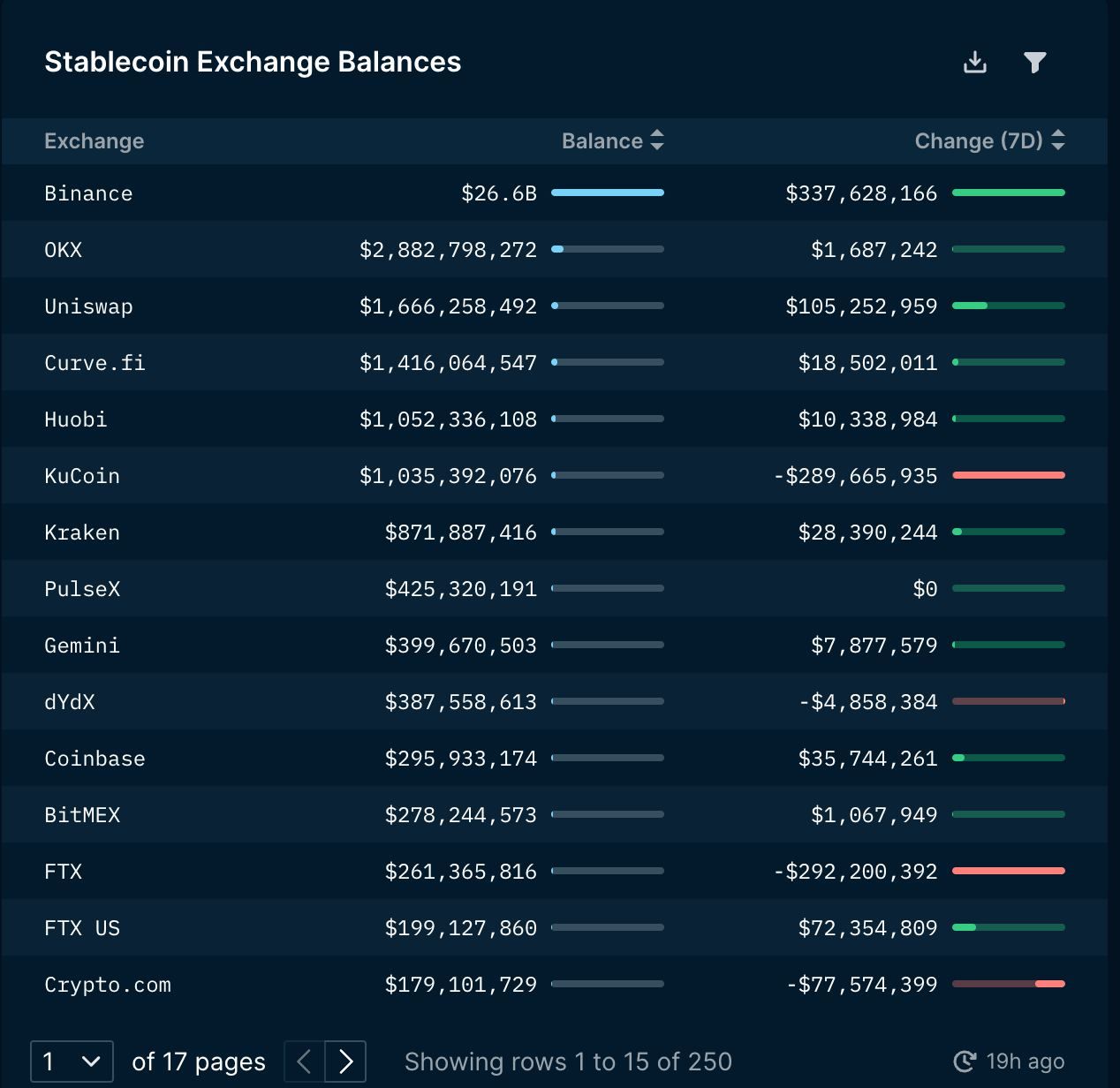
Task: Select the dYdX row
Action: click(x=554, y=701)
